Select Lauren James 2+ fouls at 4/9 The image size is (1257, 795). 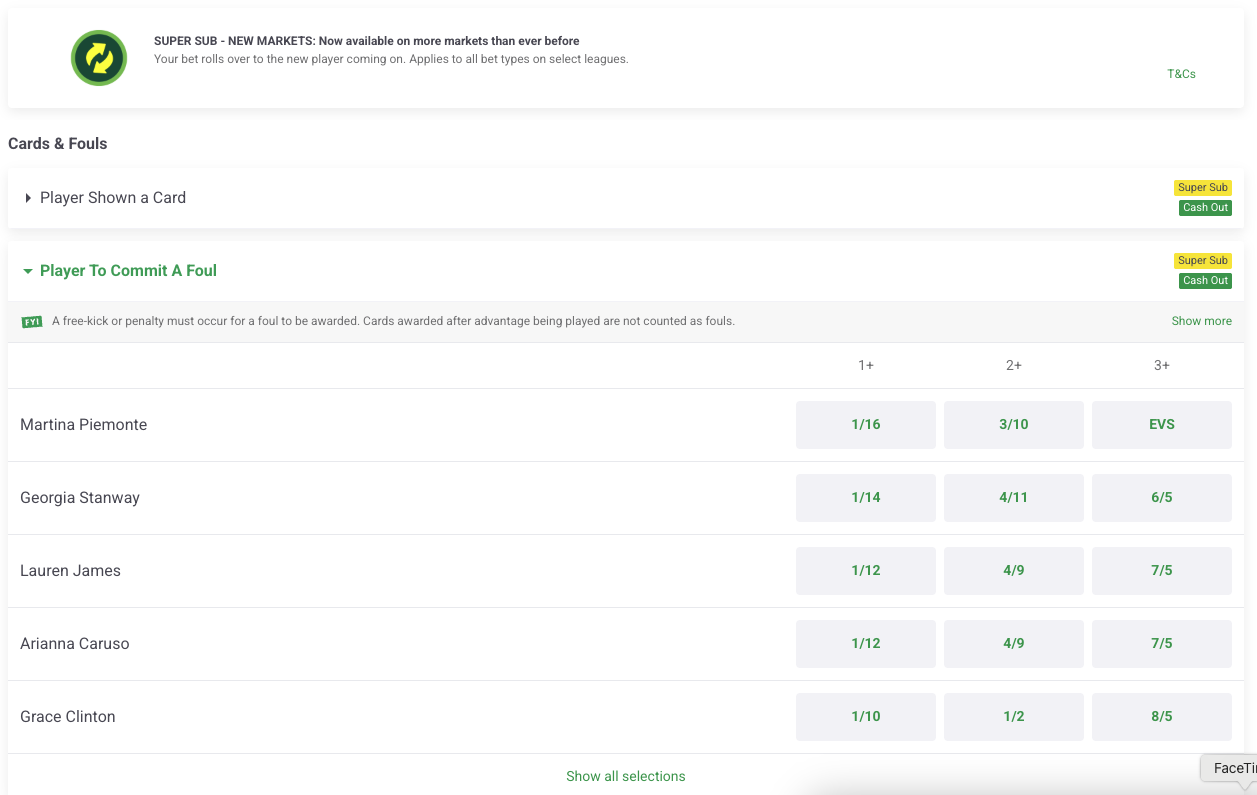coord(1014,571)
